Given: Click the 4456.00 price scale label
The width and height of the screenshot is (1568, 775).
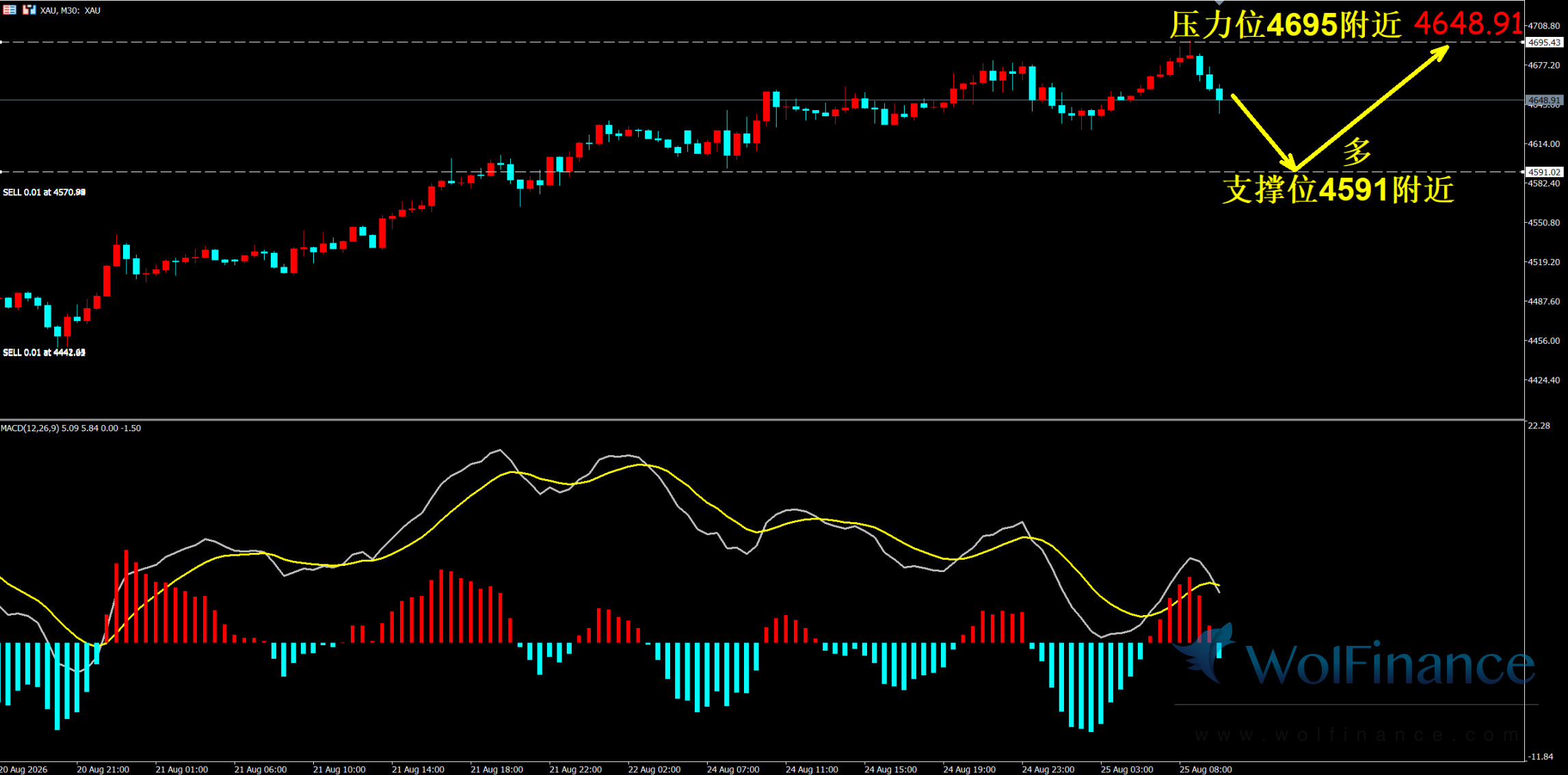Looking at the screenshot, I should tap(1544, 340).
